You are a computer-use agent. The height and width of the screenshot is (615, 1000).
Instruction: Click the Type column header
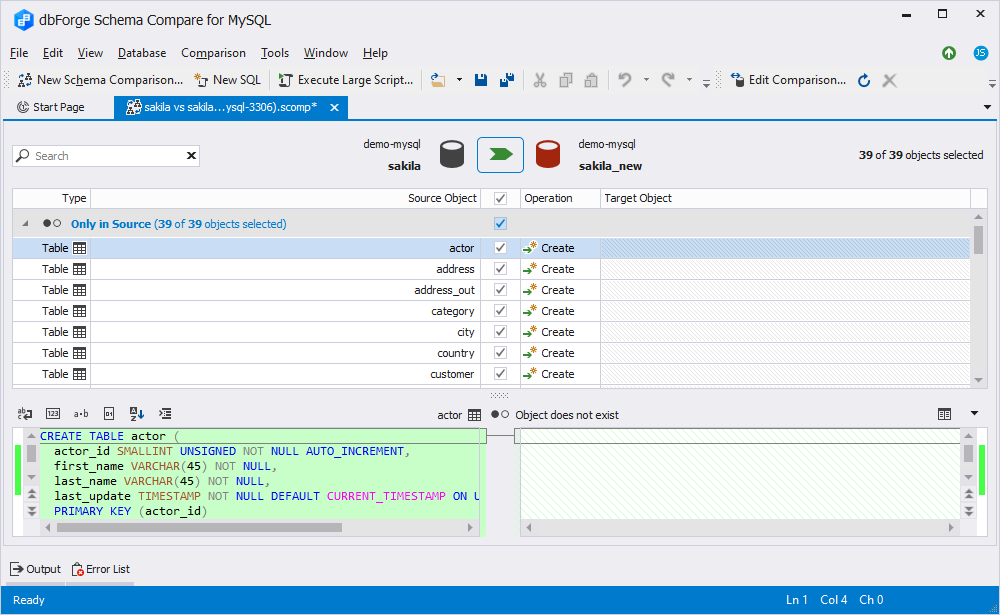(52, 198)
